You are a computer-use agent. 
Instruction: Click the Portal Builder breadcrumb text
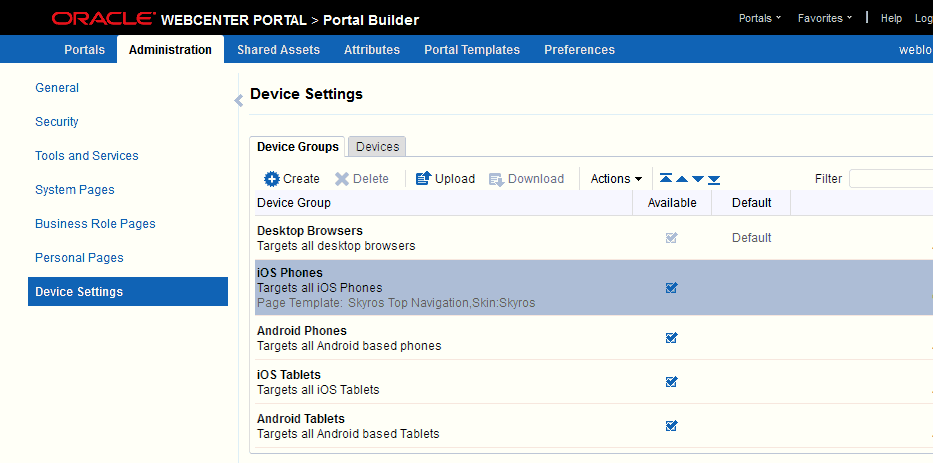point(371,20)
